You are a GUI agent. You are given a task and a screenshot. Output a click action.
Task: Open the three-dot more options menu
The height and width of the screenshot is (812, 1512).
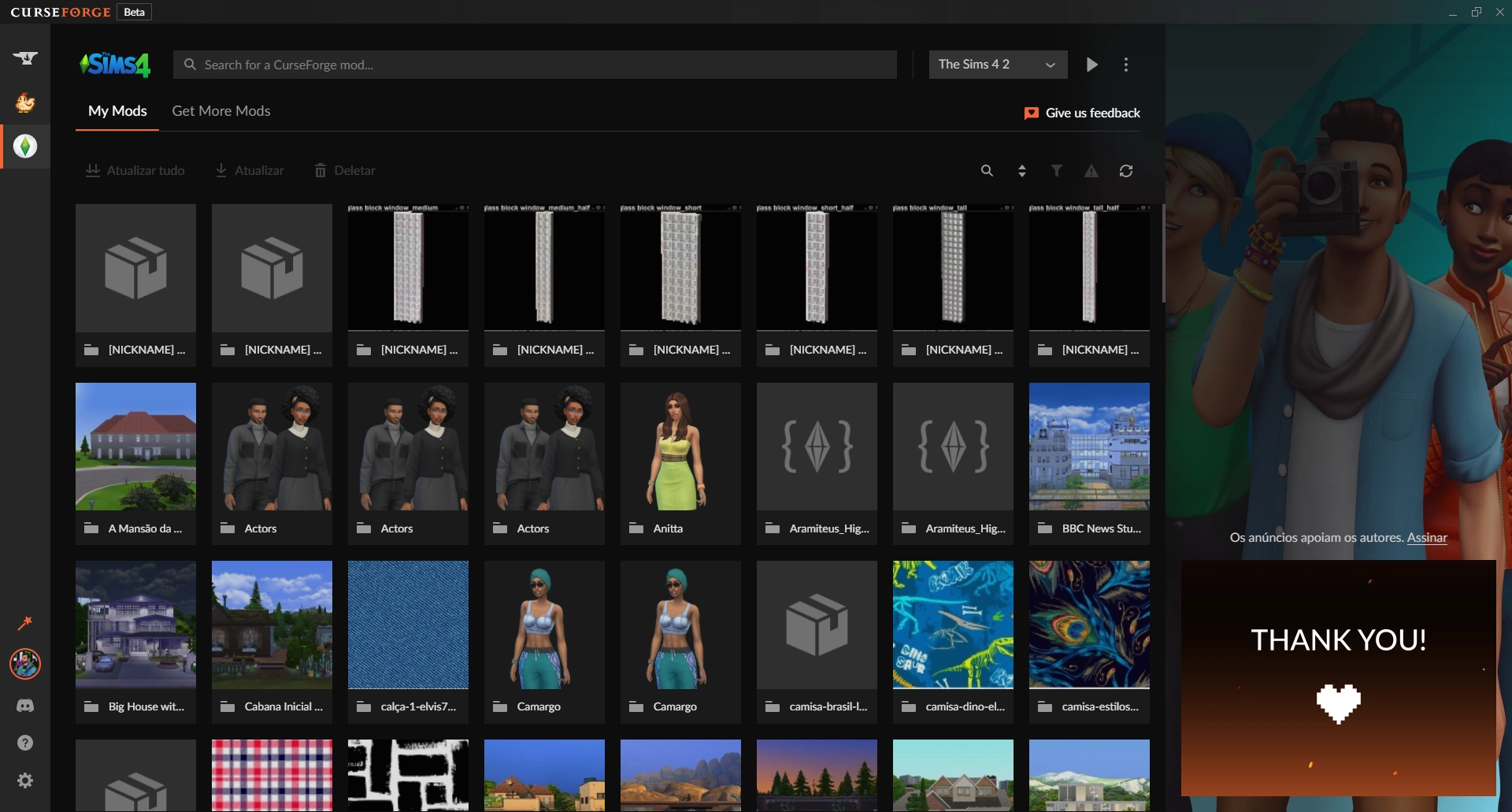[1126, 65]
